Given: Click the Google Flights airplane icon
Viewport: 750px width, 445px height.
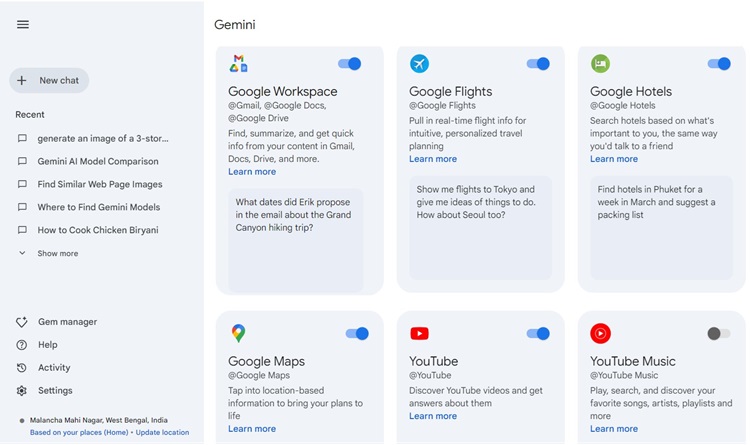Looking at the screenshot, I should (419, 64).
